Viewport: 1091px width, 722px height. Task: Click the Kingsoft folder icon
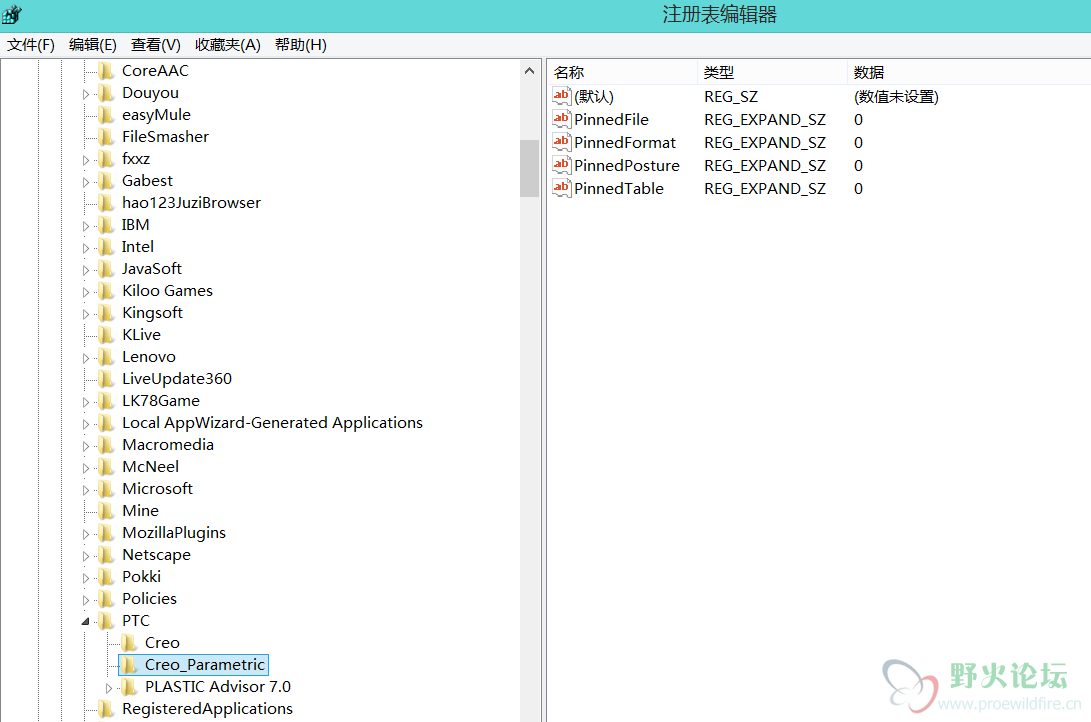pos(106,313)
